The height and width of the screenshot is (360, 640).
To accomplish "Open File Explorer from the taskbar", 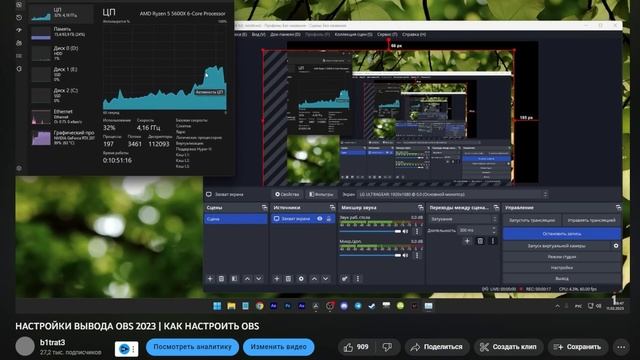I will tap(231, 306).
